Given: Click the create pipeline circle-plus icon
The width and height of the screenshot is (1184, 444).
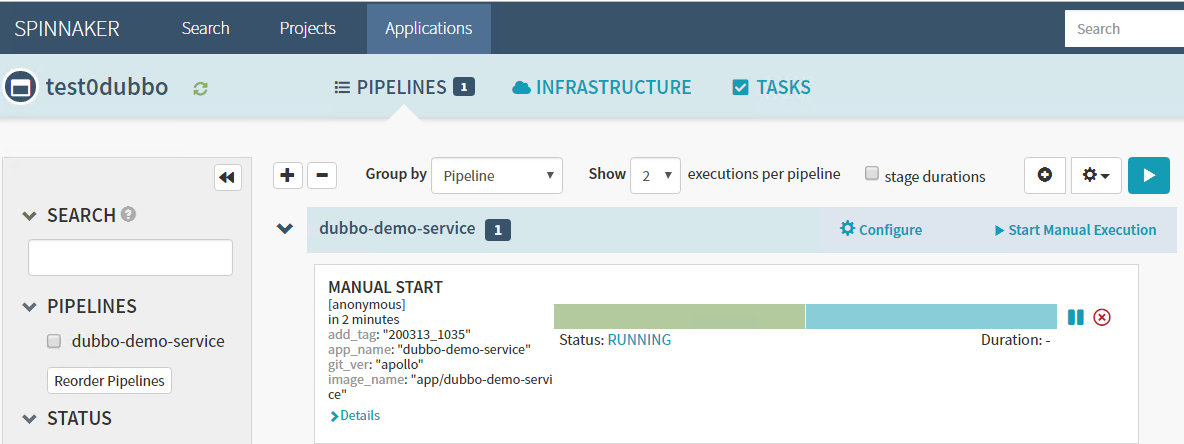Looking at the screenshot, I should [1045, 175].
